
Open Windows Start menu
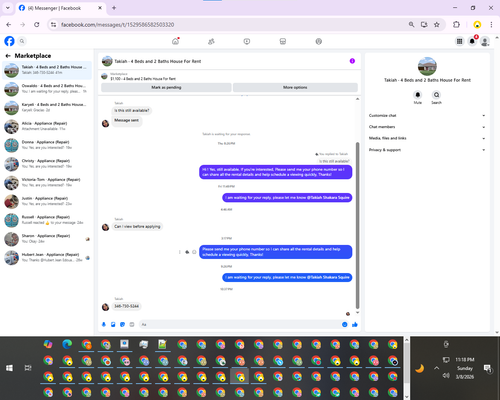pos(9,368)
